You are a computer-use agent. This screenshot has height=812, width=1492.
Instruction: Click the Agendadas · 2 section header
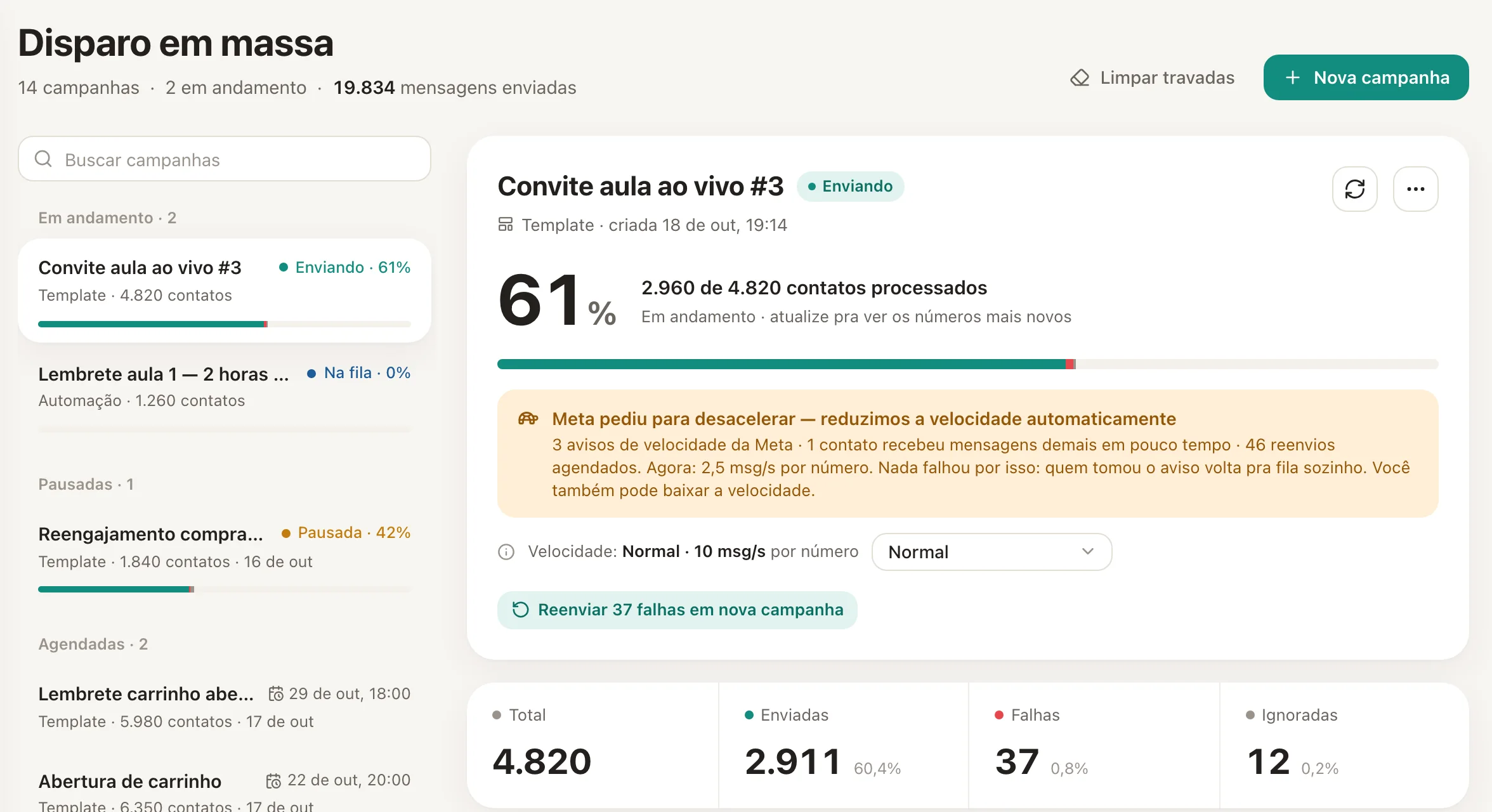click(x=93, y=644)
